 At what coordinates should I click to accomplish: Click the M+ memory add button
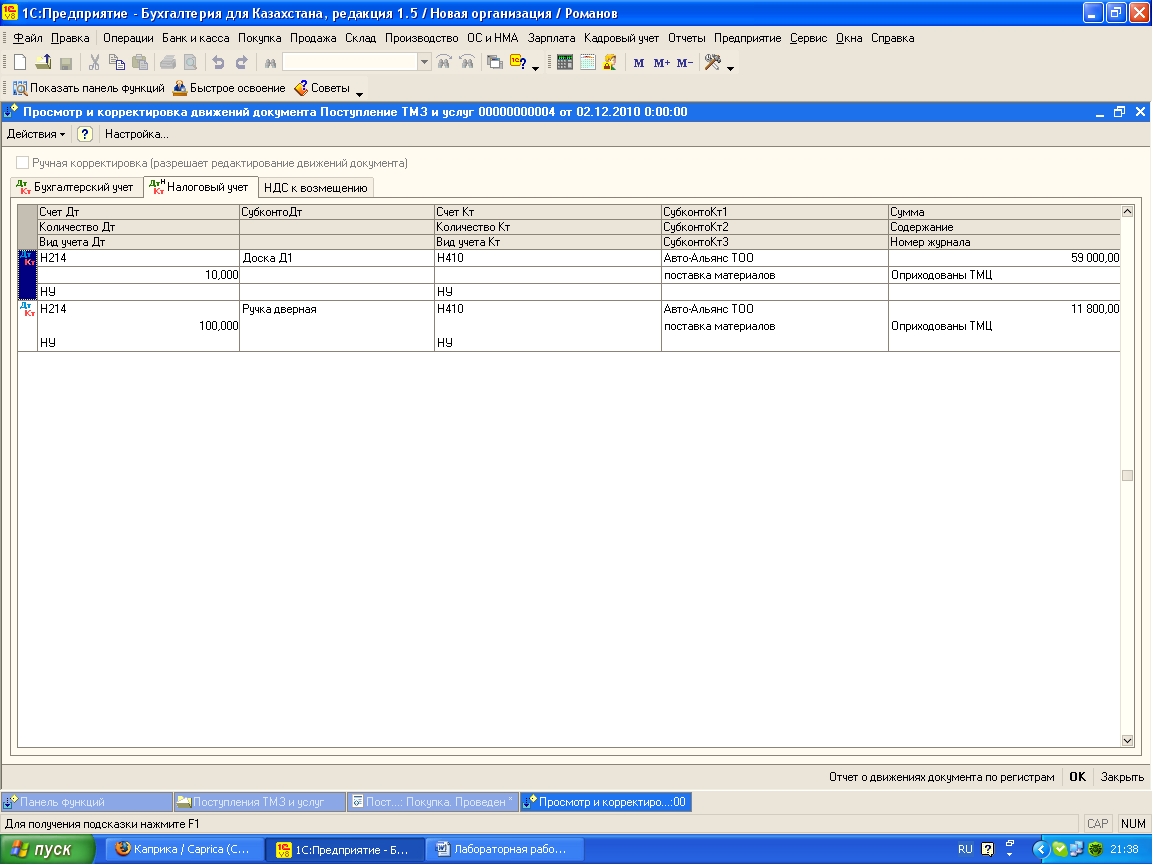point(661,63)
